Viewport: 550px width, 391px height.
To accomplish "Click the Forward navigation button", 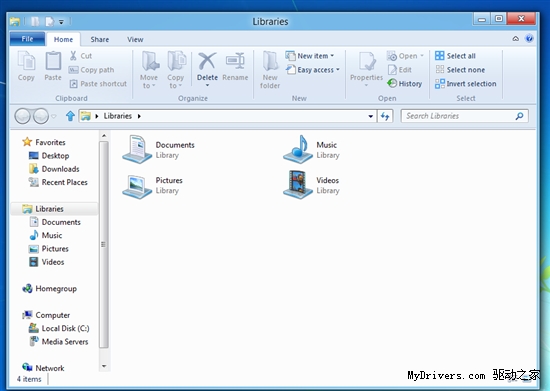I will click(x=41, y=116).
